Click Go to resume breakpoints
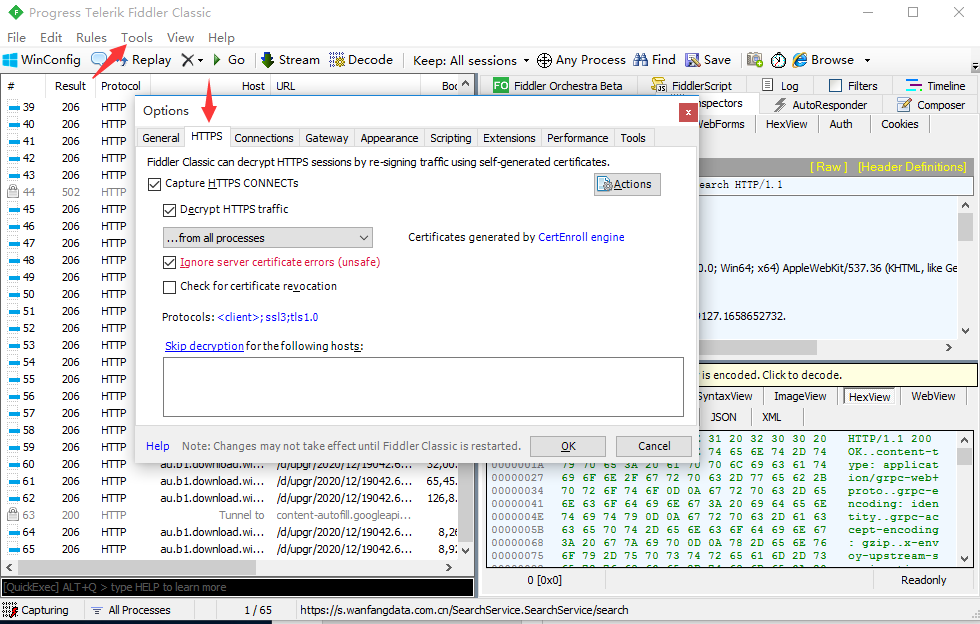980x624 pixels. pos(229,60)
